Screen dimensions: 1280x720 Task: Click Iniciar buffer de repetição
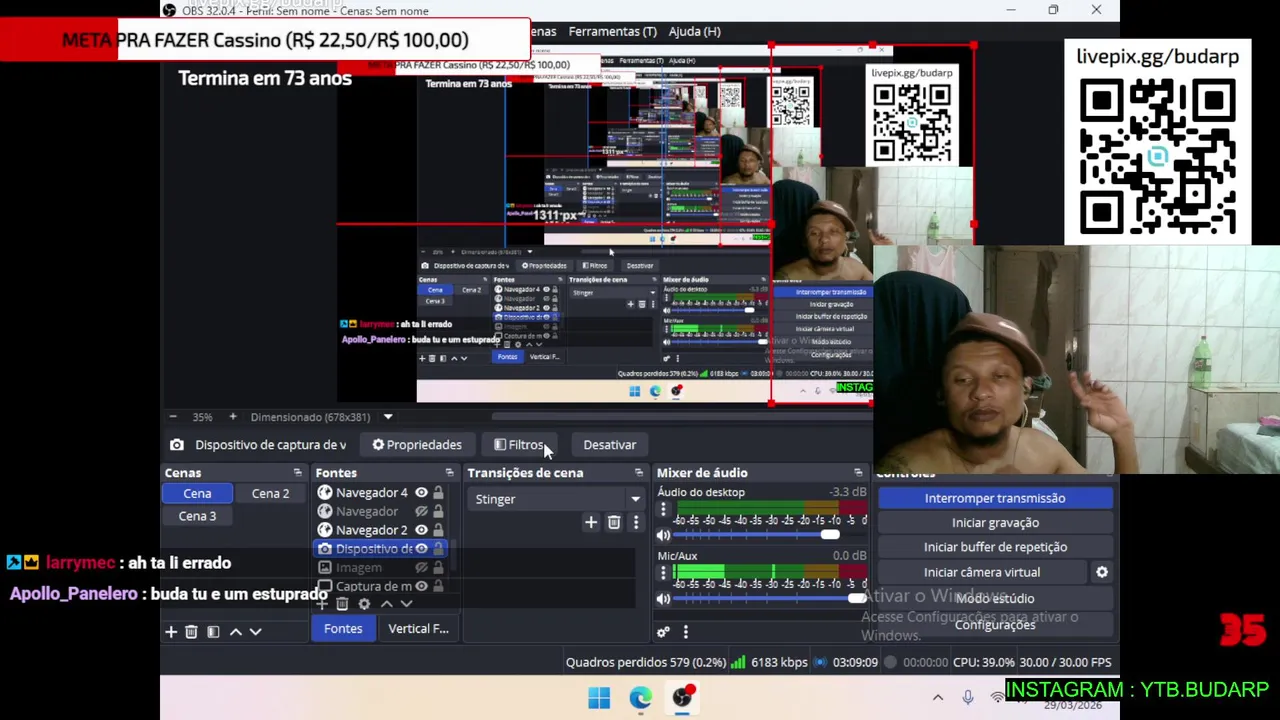pos(995,547)
